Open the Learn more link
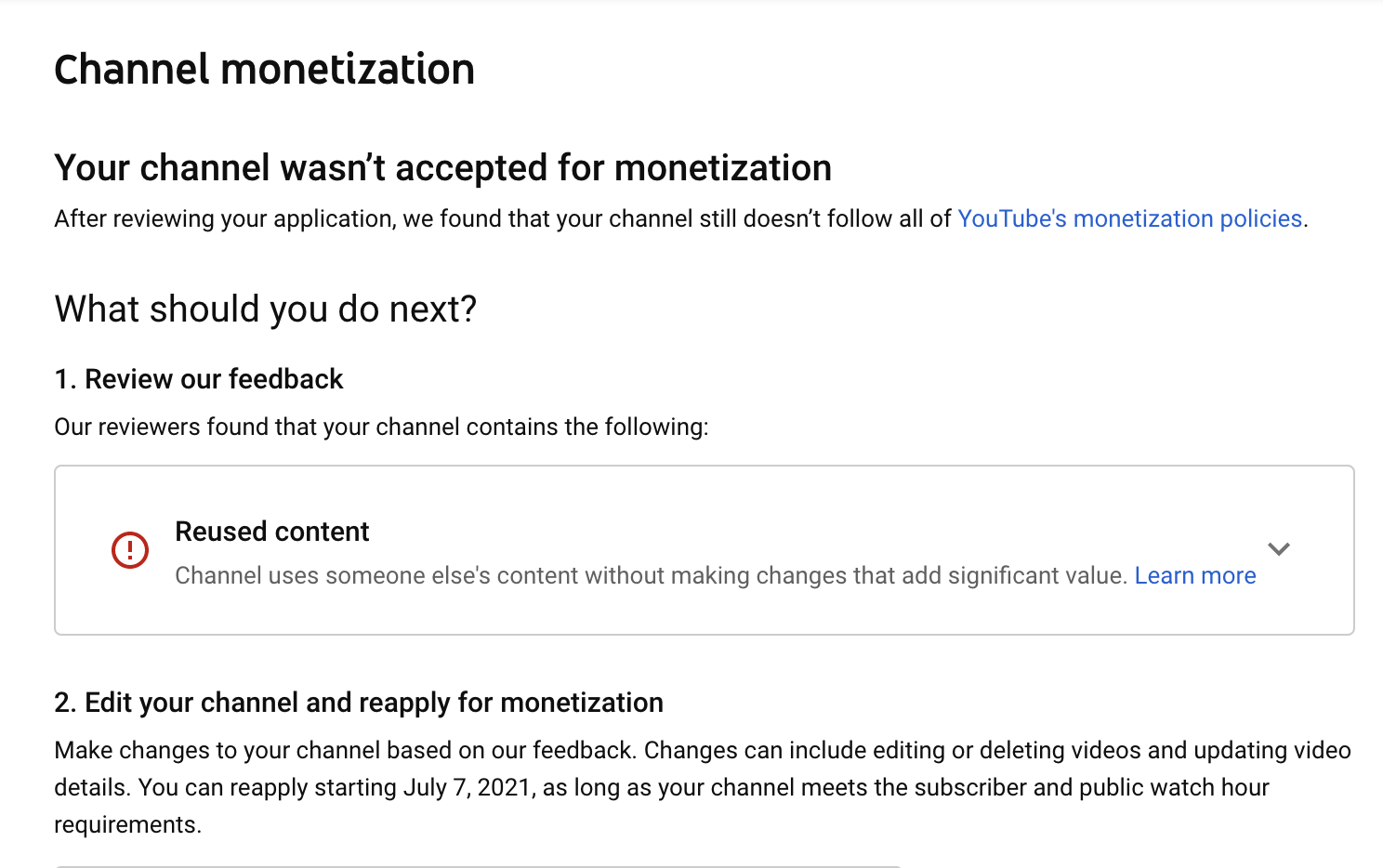 click(x=1195, y=575)
